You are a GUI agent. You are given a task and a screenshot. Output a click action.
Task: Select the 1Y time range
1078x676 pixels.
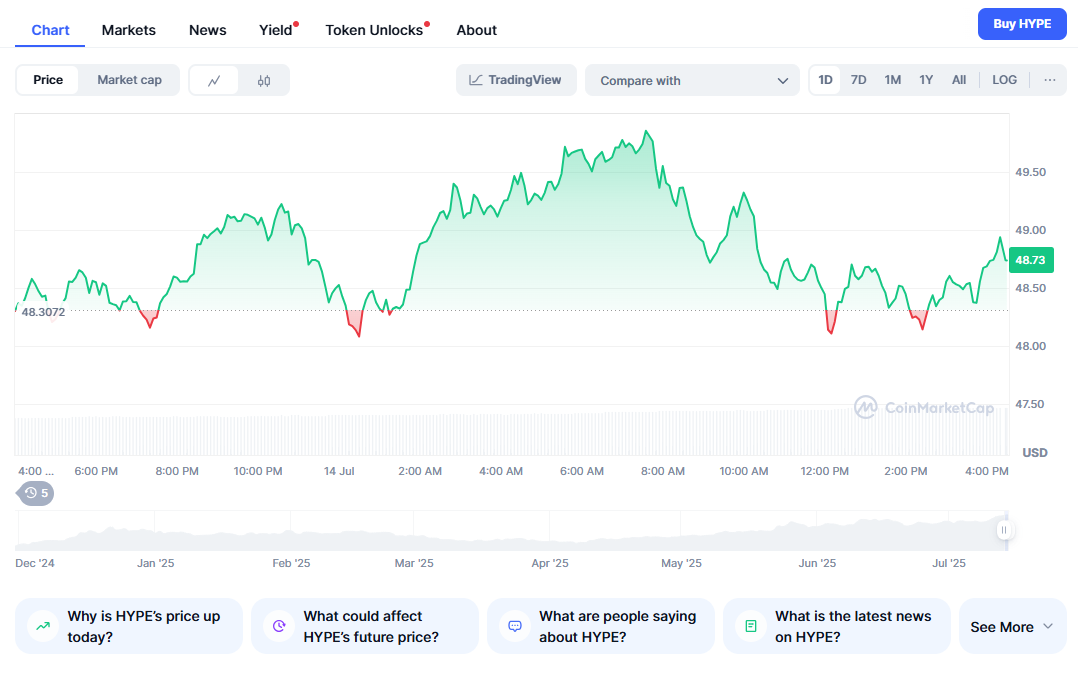[x=926, y=80]
